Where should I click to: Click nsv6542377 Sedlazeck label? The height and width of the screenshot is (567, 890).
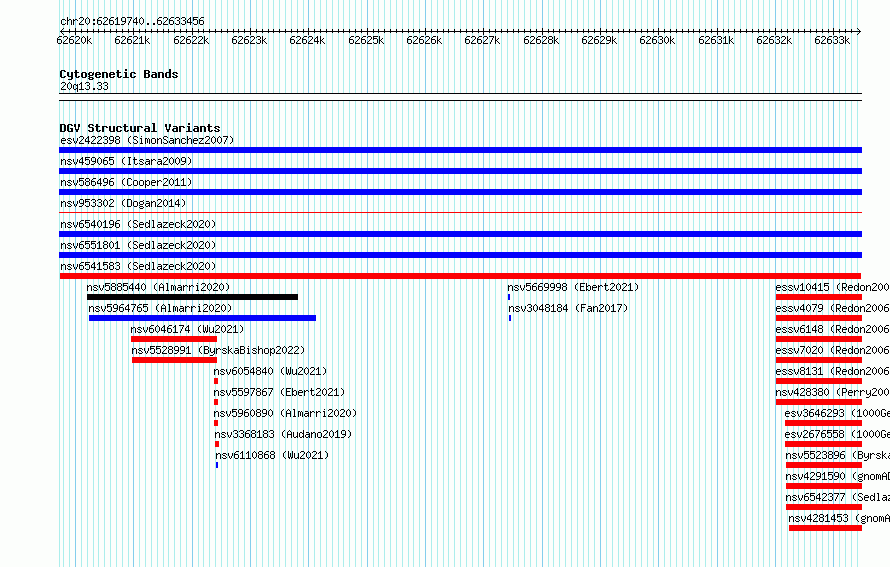[837, 497]
